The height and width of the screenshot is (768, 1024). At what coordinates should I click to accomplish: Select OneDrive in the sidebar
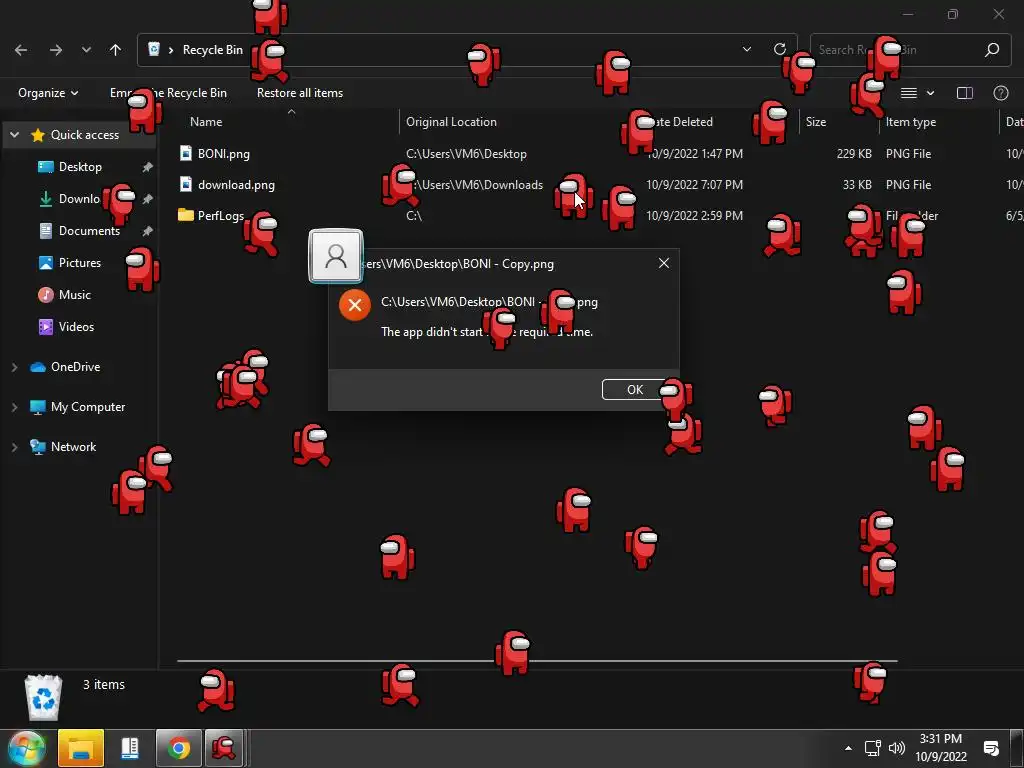(x=76, y=367)
